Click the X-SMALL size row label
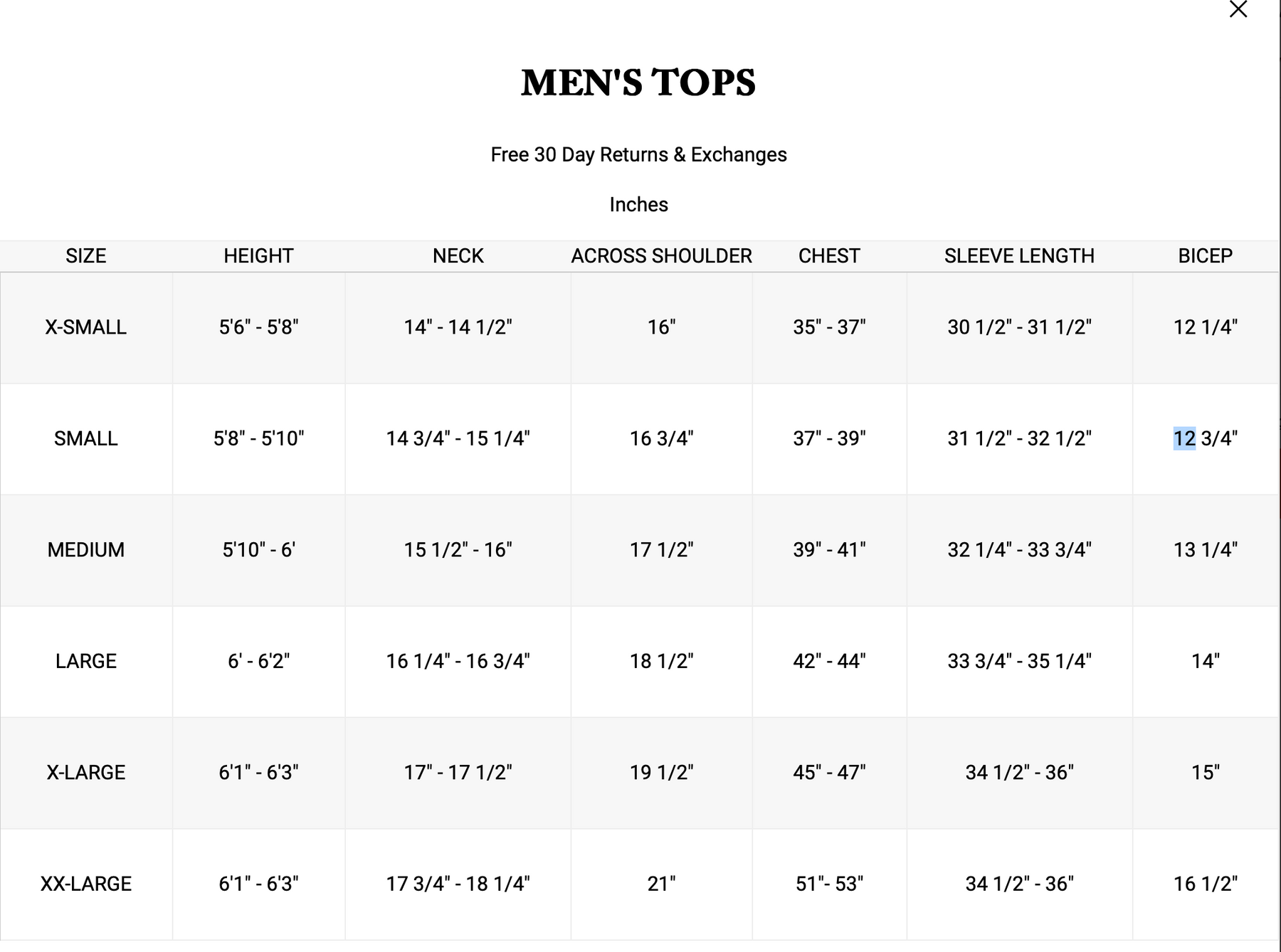Image resolution: width=1281 pixels, height=952 pixels. [x=86, y=327]
